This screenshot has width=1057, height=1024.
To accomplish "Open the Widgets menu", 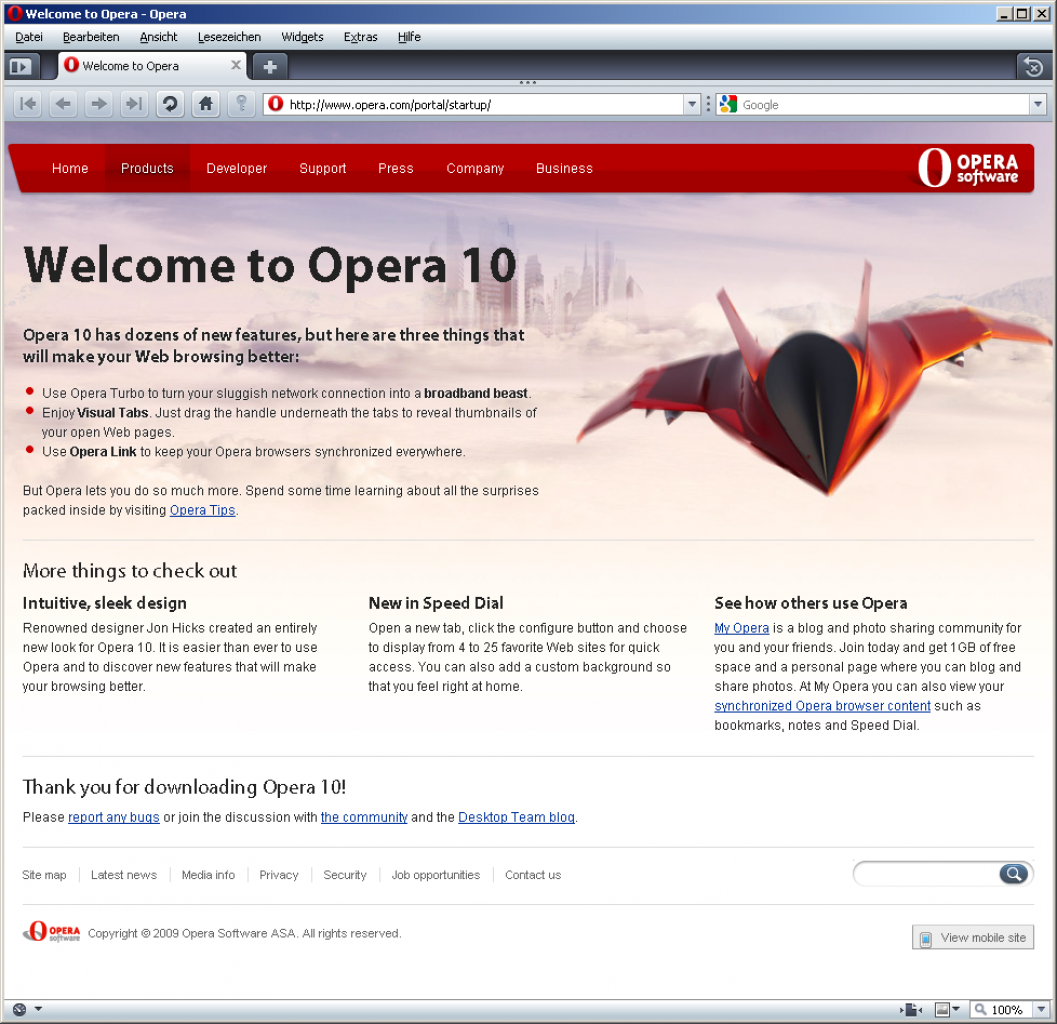I will click(x=302, y=37).
